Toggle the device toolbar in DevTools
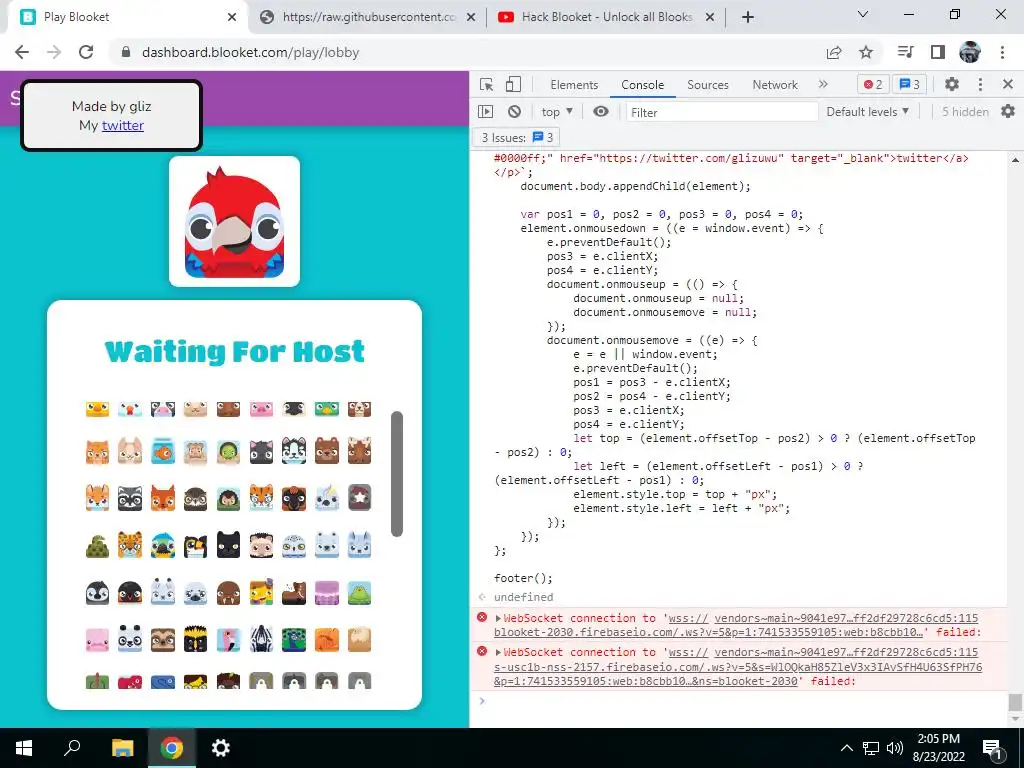The image size is (1024, 768). [x=513, y=84]
